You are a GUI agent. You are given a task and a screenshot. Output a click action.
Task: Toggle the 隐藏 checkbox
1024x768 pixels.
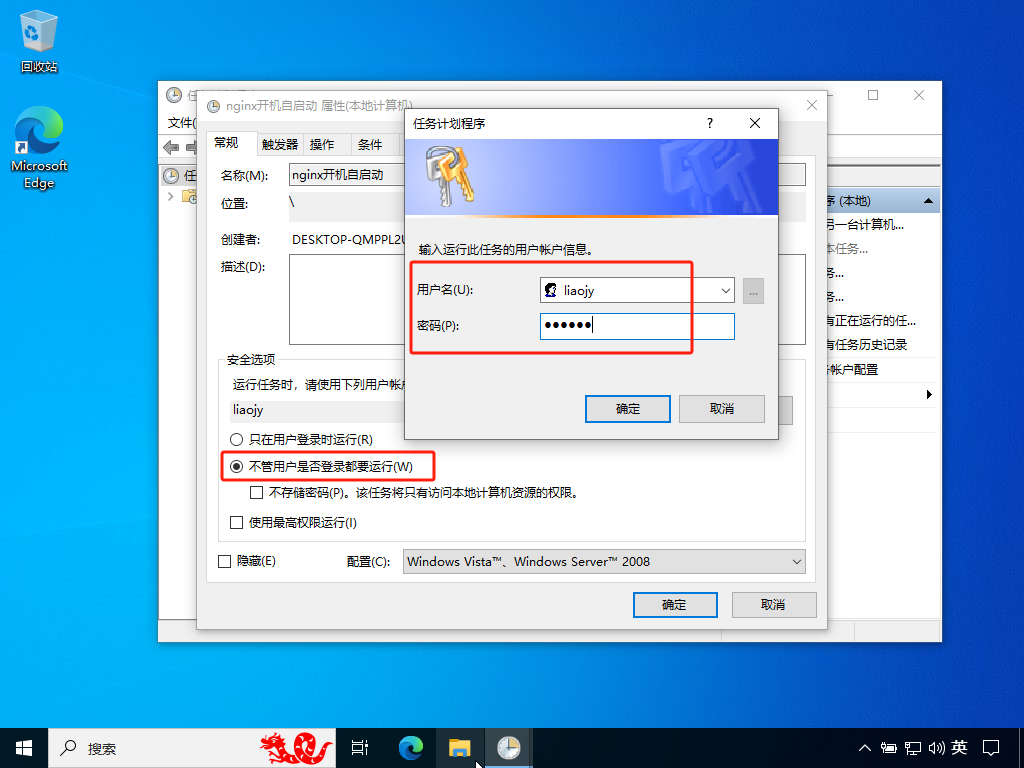225,561
